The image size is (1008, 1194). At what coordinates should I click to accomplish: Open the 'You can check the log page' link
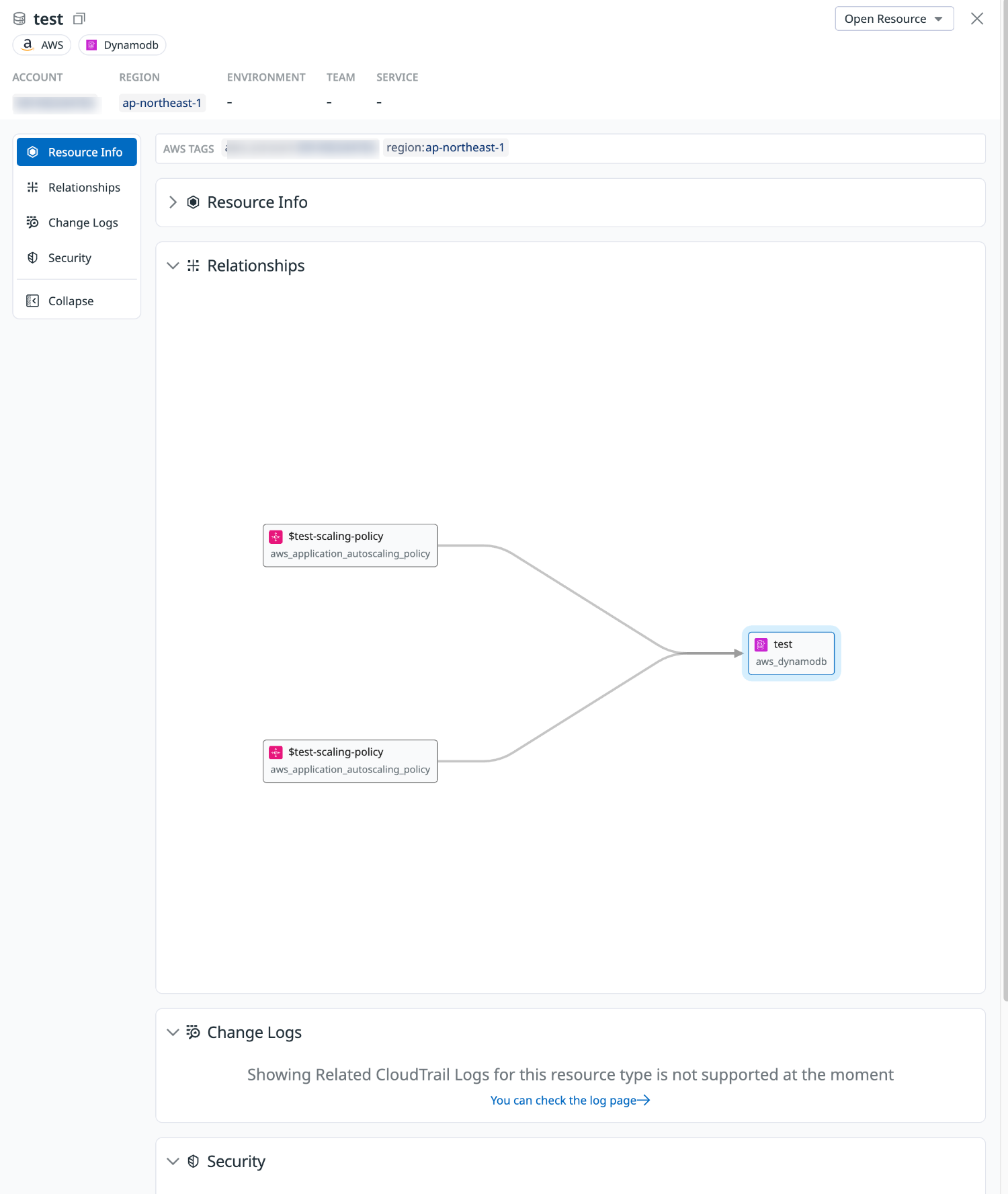570,1101
